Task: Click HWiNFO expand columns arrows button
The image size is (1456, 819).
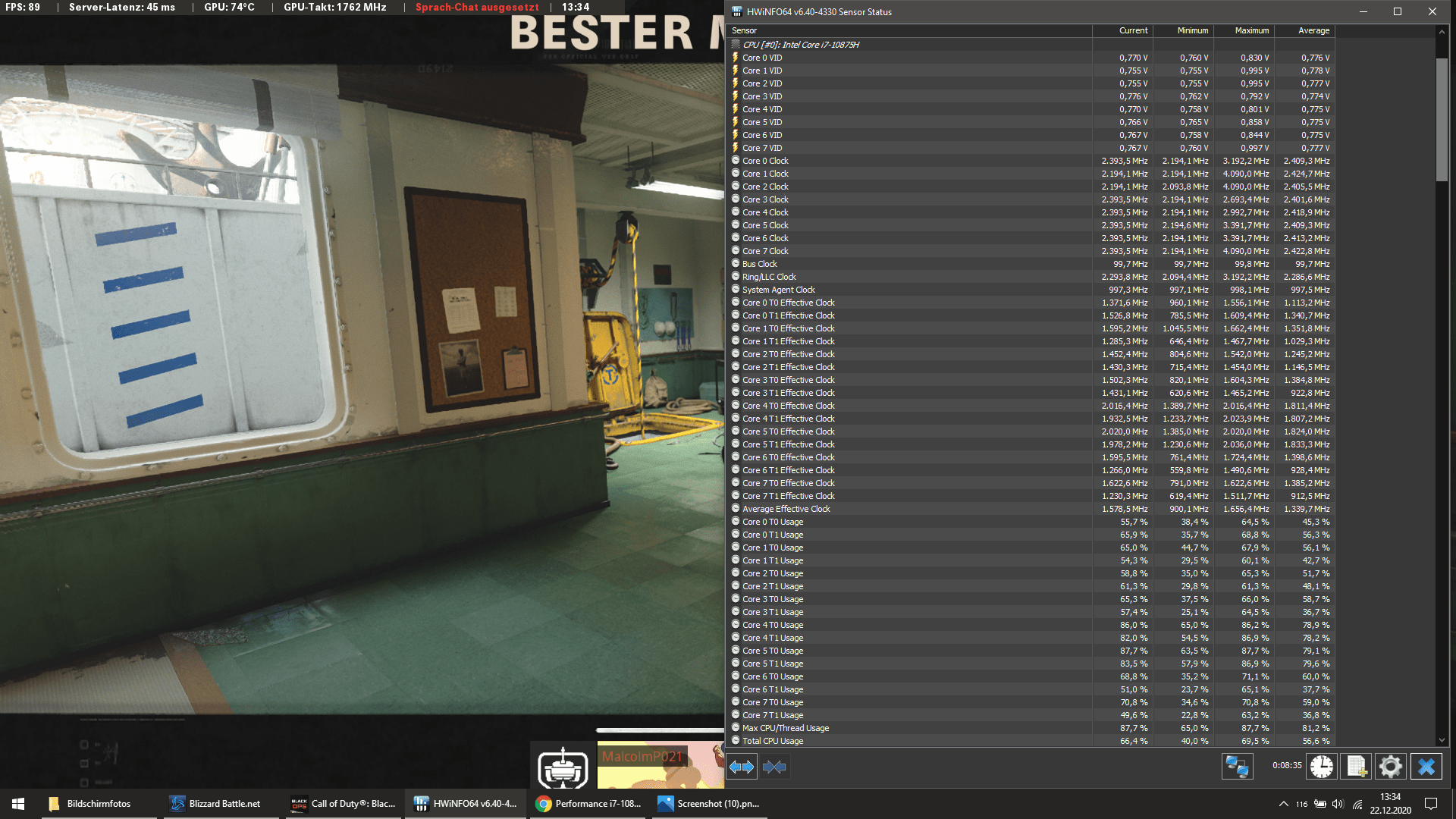Action: coord(742,767)
